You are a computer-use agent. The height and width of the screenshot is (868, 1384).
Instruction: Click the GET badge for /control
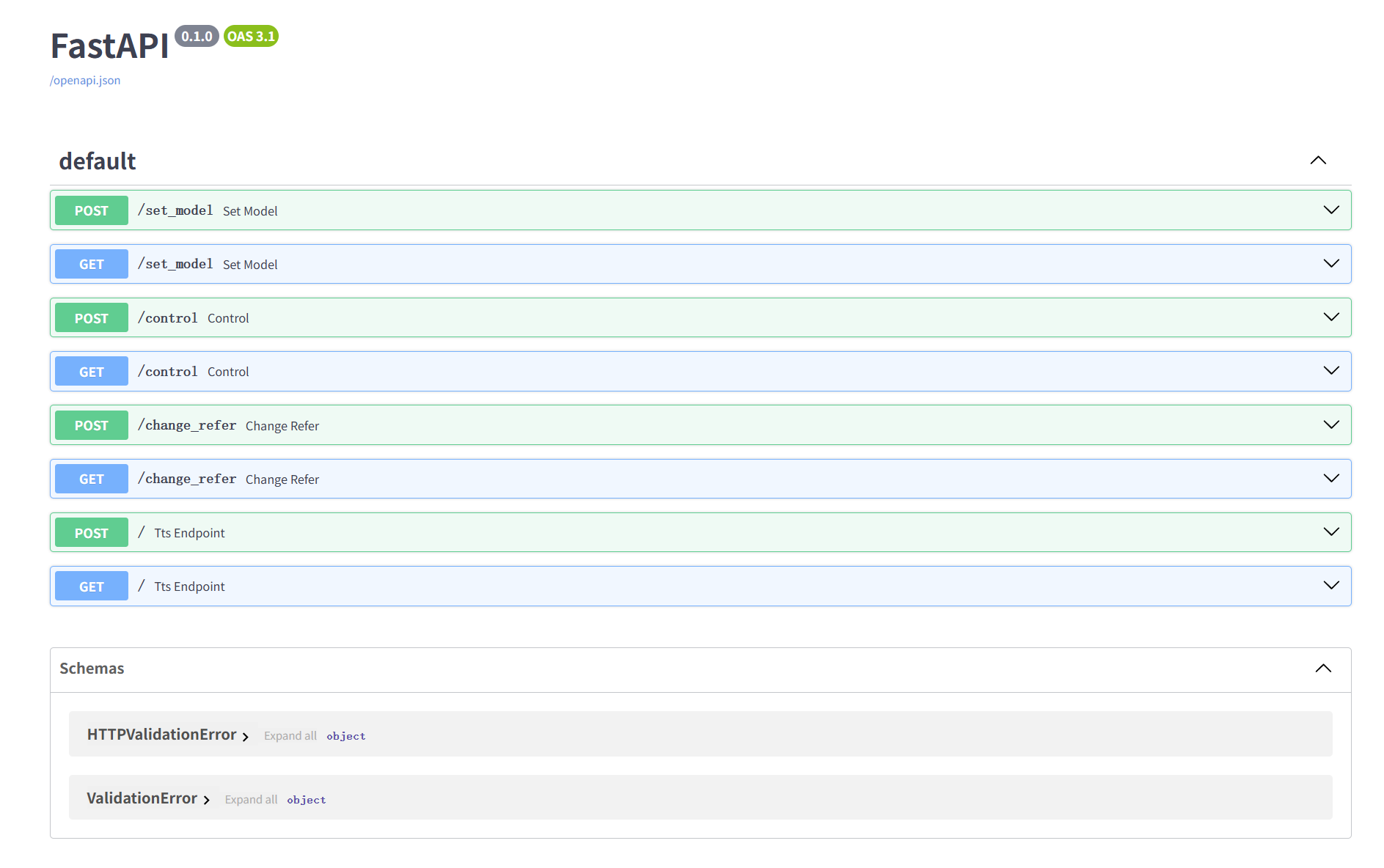(x=92, y=371)
